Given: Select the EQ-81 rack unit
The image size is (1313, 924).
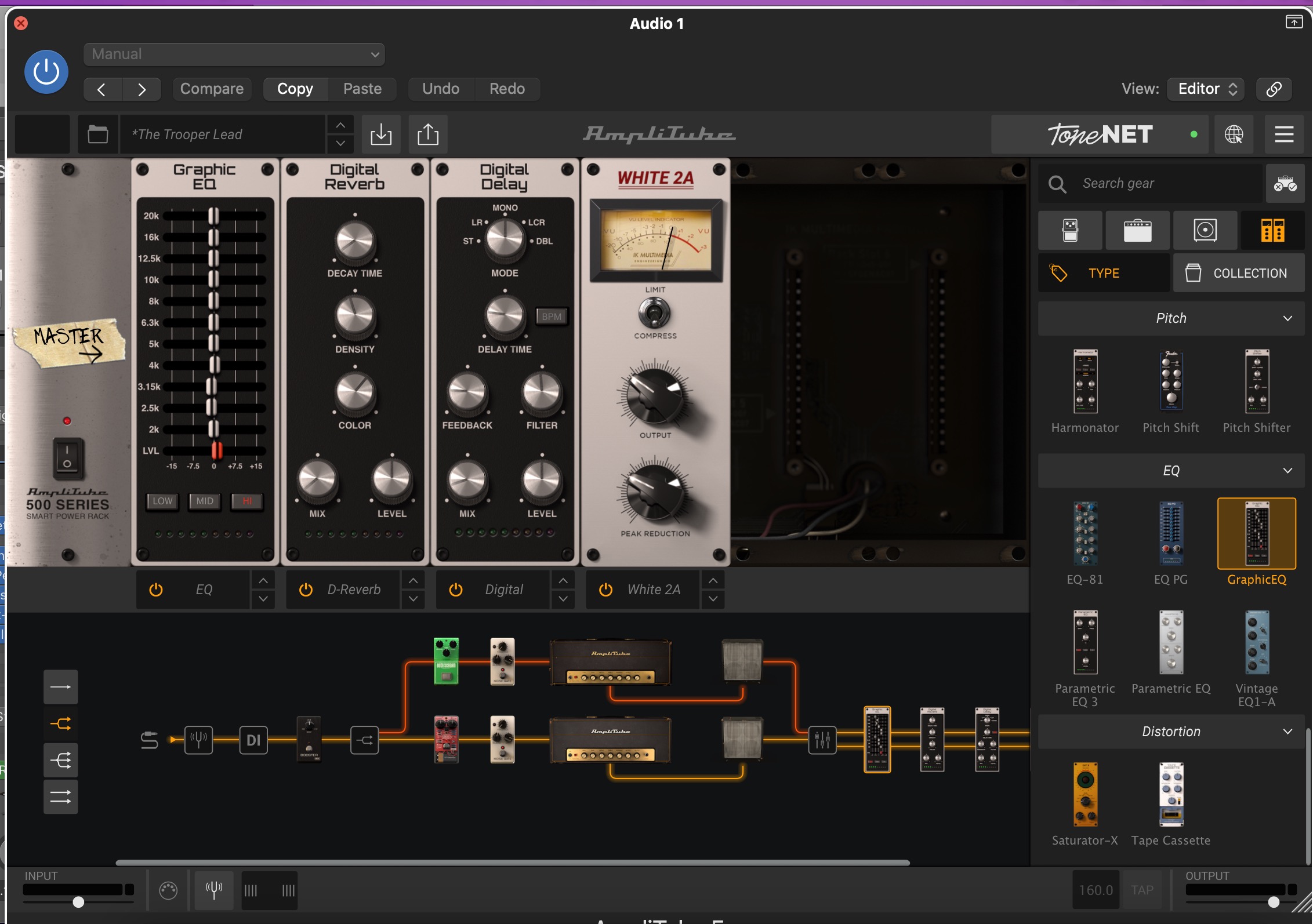Looking at the screenshot, I should (x=1085, y=533).
